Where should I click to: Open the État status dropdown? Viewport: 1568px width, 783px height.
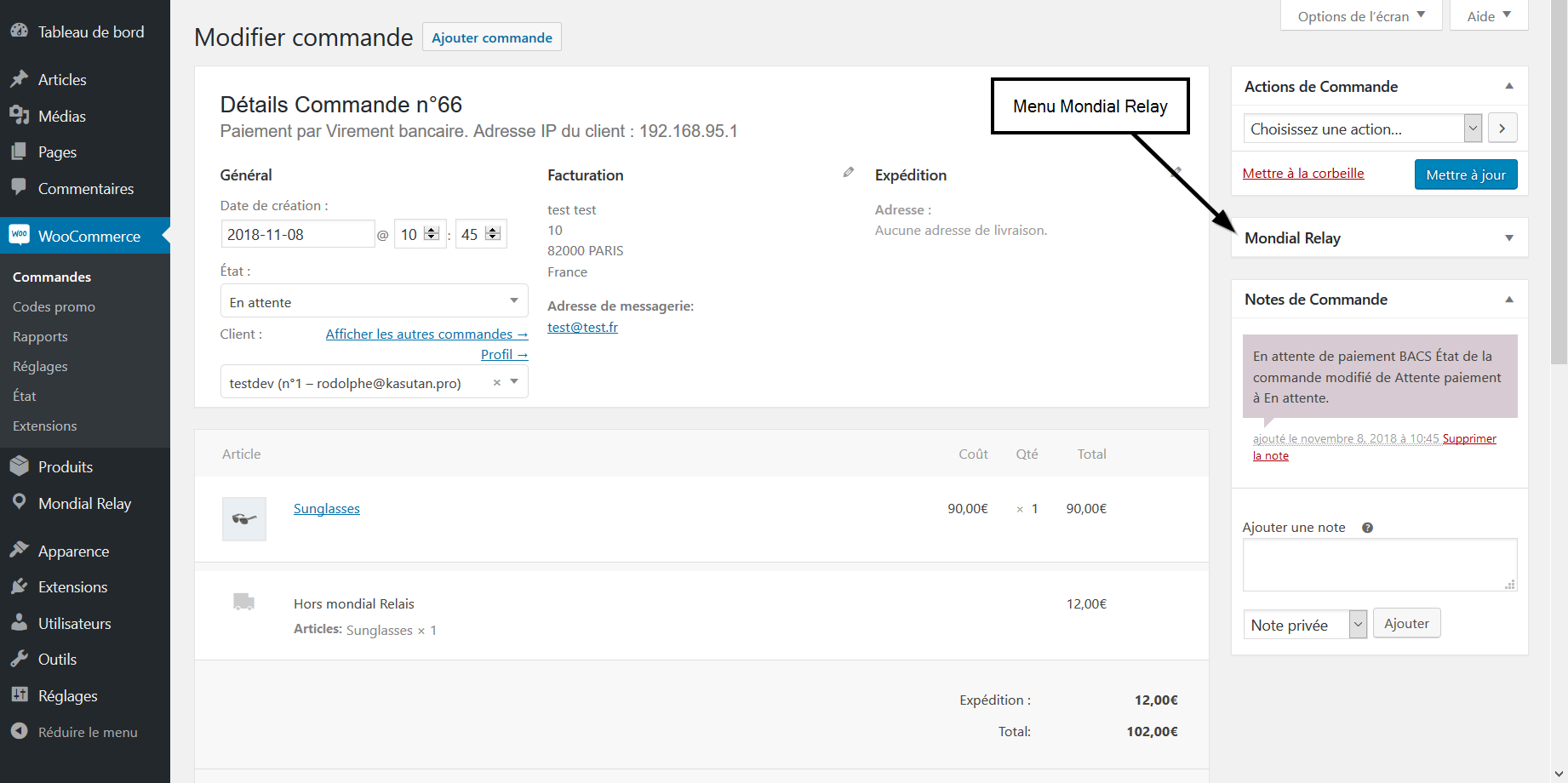(x=374, y=302)
